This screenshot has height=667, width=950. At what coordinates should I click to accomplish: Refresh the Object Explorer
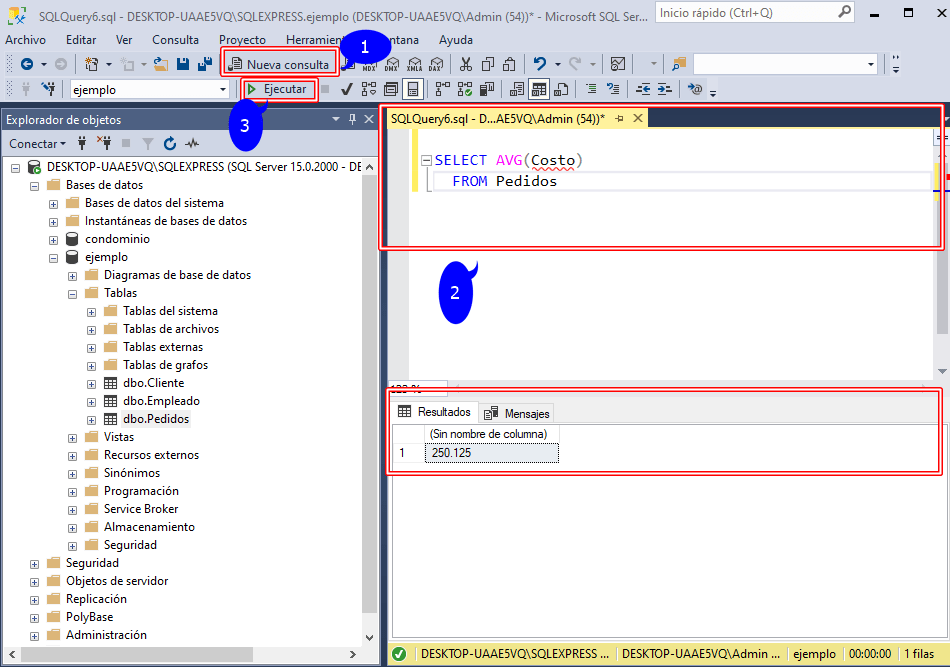coord(170,144)
